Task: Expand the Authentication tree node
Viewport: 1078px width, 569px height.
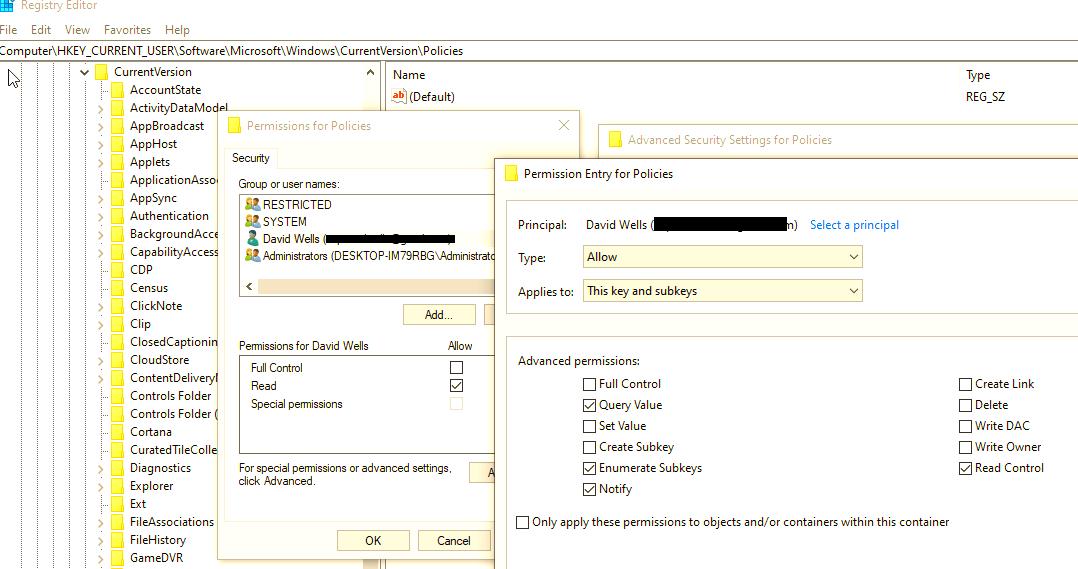Action: [100, 216]
